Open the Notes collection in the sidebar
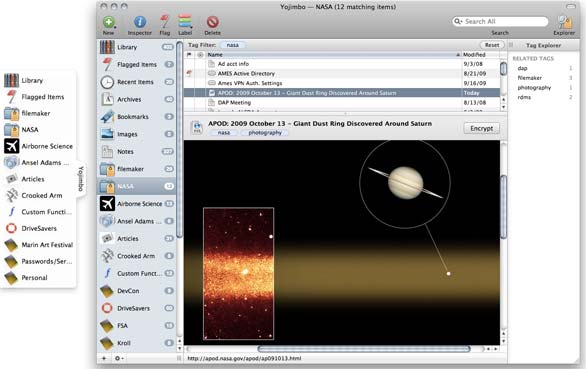 point(137,151)
